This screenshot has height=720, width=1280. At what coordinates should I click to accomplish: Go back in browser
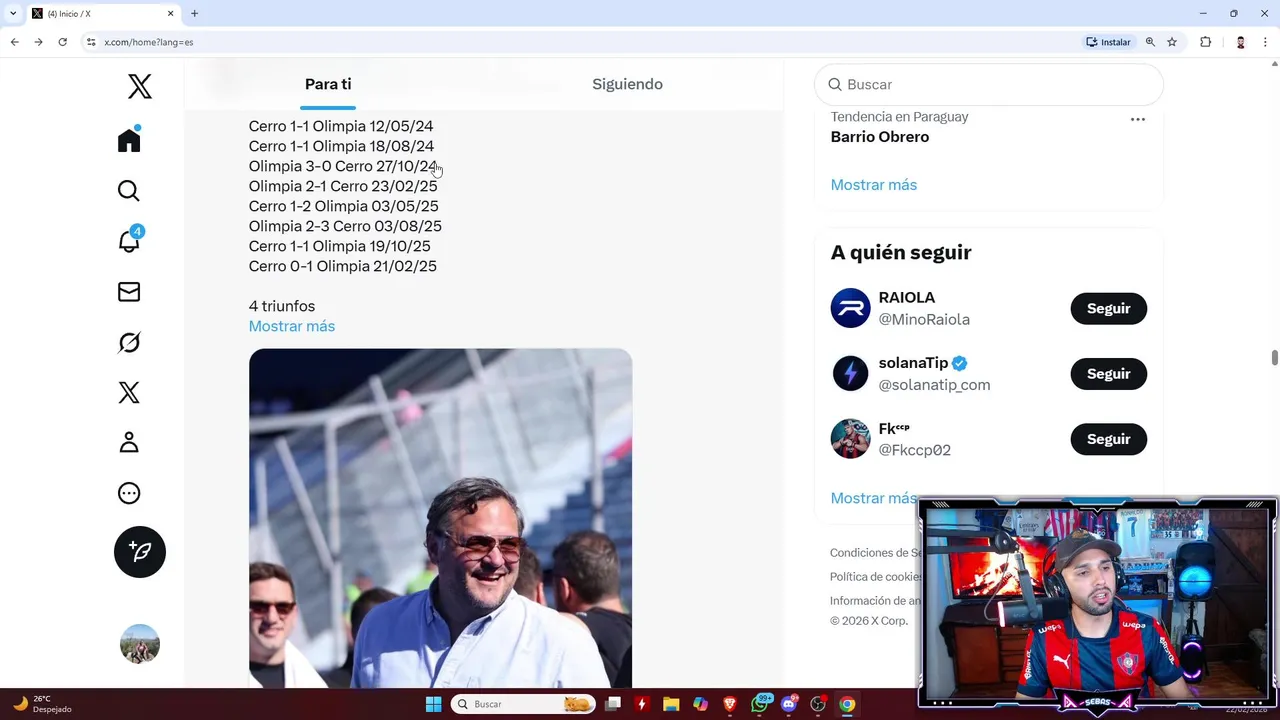[14, 42]
